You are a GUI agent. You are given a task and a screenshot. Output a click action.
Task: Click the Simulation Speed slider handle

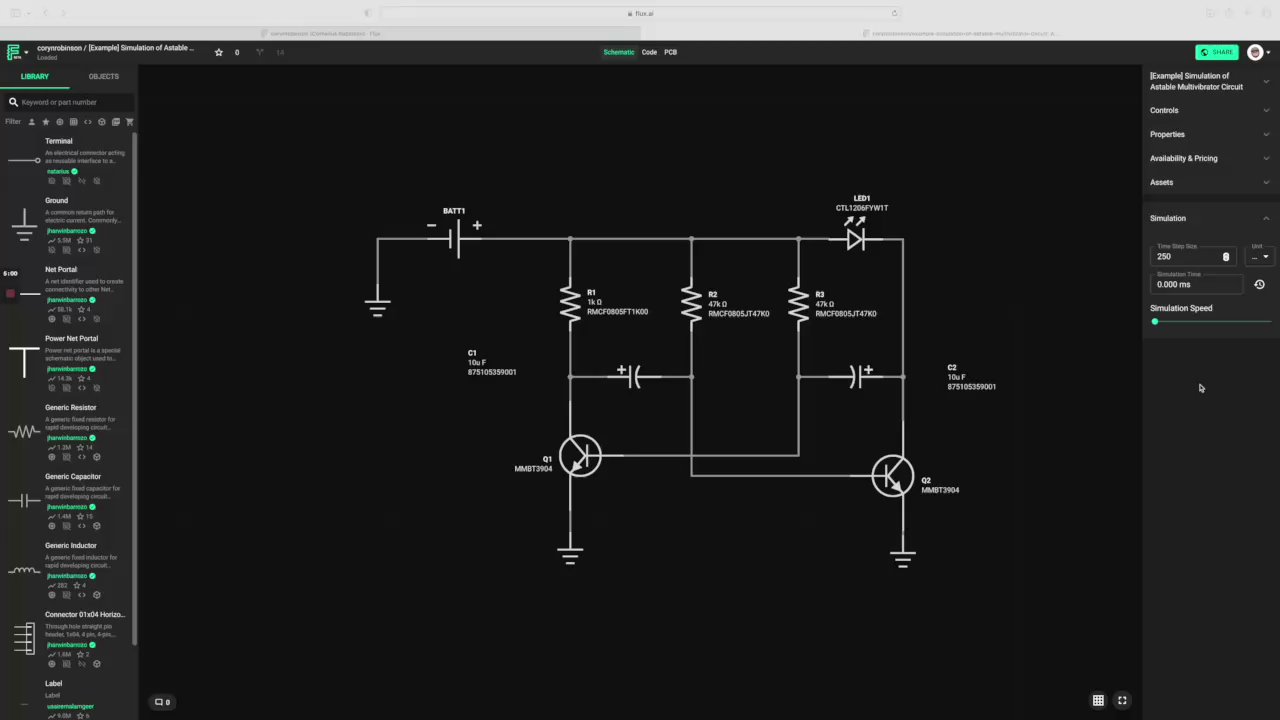pyautogui.click(x=1155, y=321)
